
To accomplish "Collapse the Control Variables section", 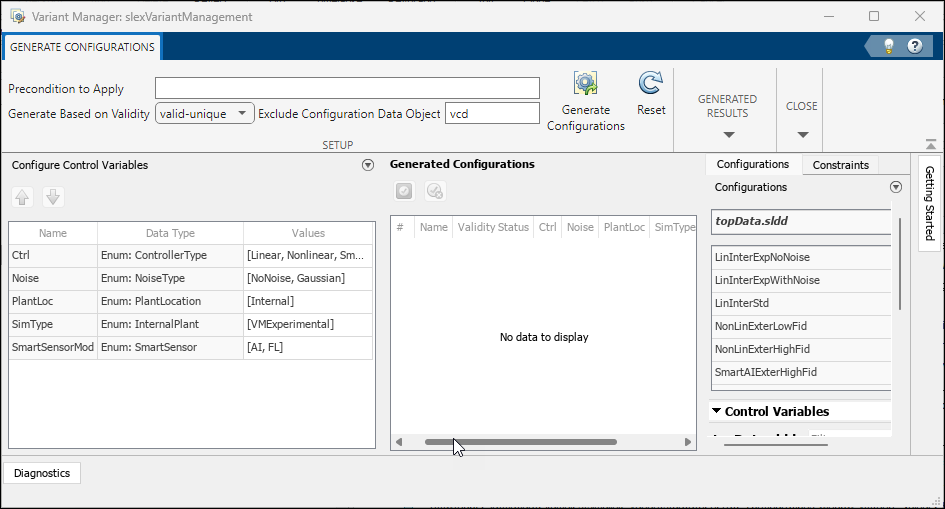I will [717, 411].
